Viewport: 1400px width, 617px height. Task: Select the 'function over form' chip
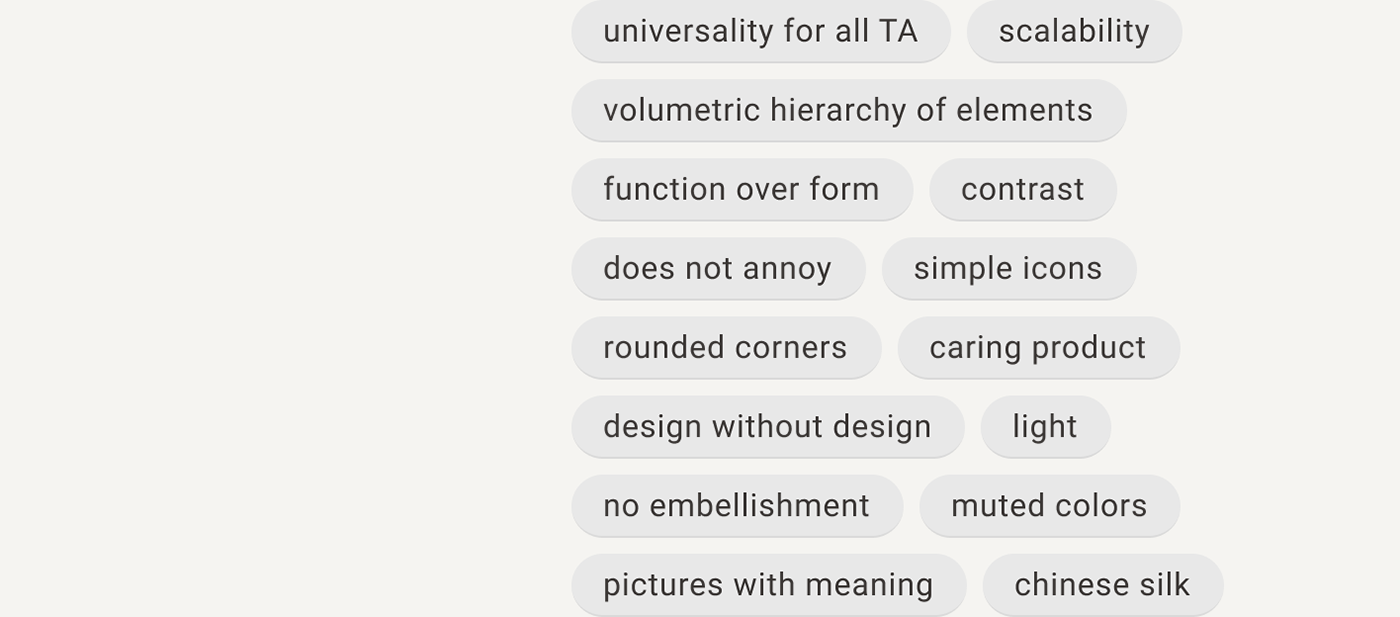point(741,189)
